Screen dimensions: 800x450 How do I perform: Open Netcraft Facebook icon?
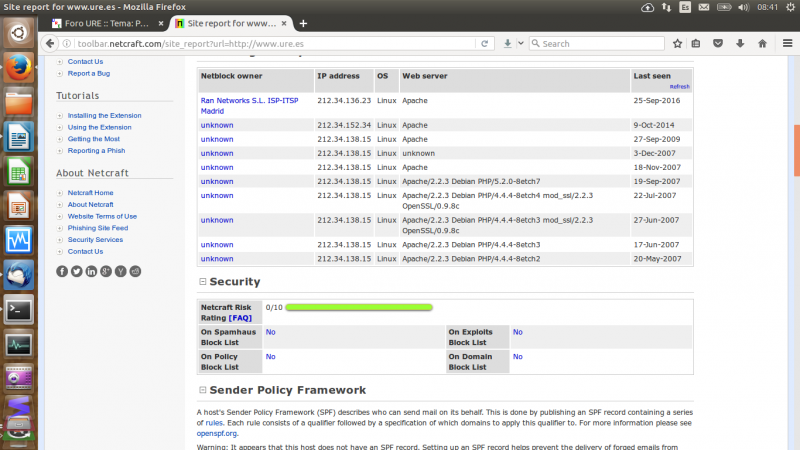coord(62,271)
